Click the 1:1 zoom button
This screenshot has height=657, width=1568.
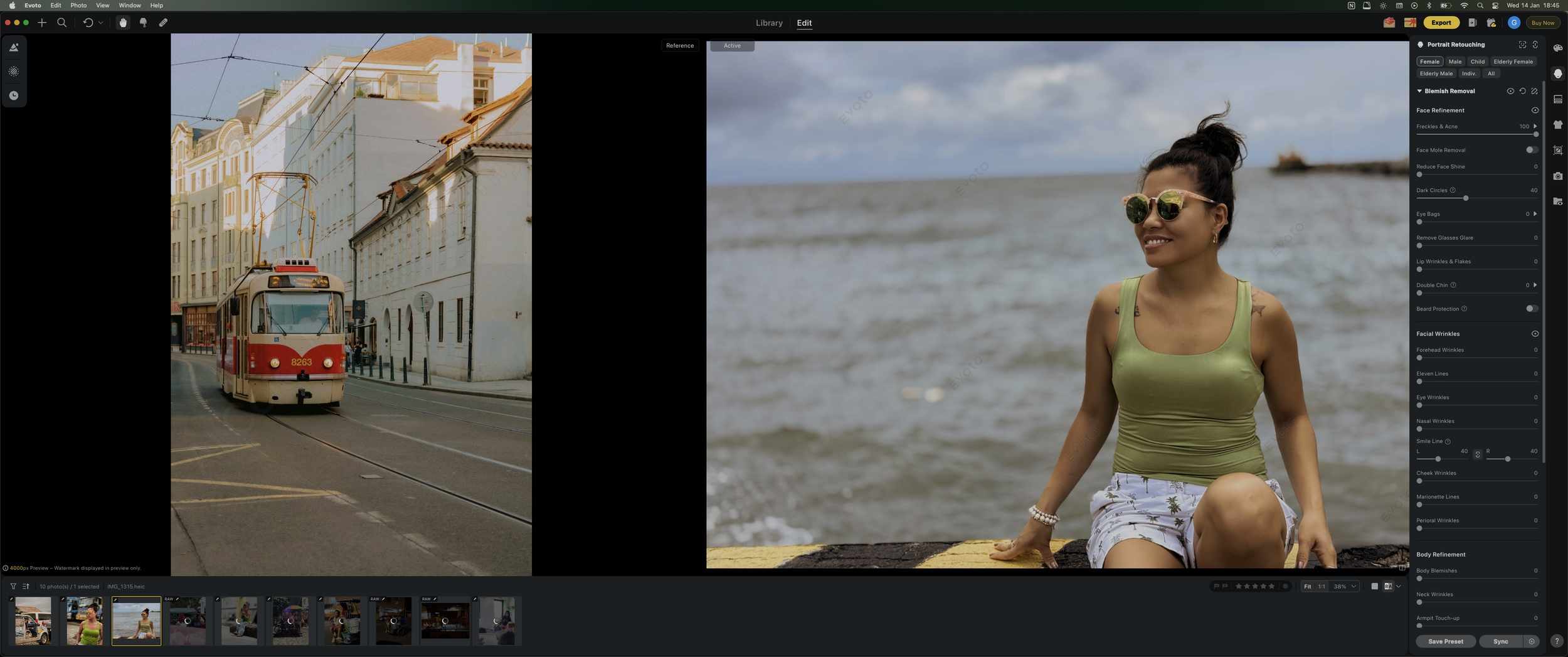[1322, 586]
